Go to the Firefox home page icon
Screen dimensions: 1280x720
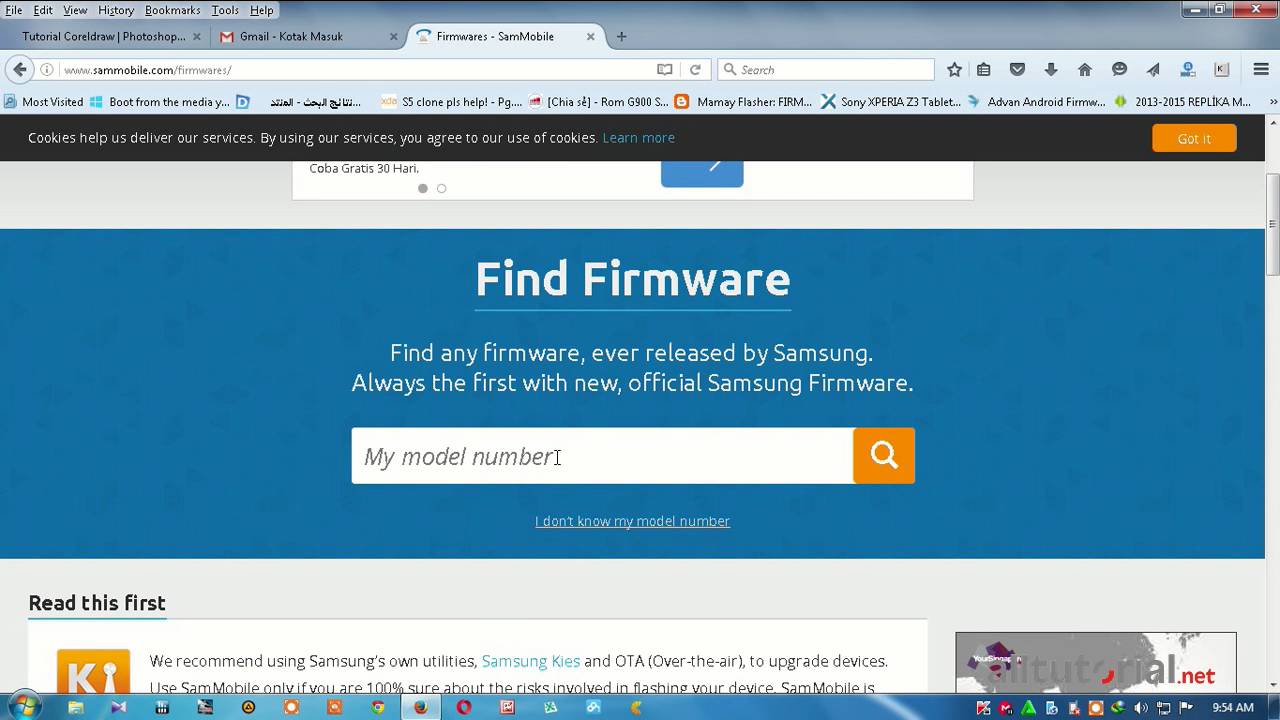click(x=1085, y=70)
